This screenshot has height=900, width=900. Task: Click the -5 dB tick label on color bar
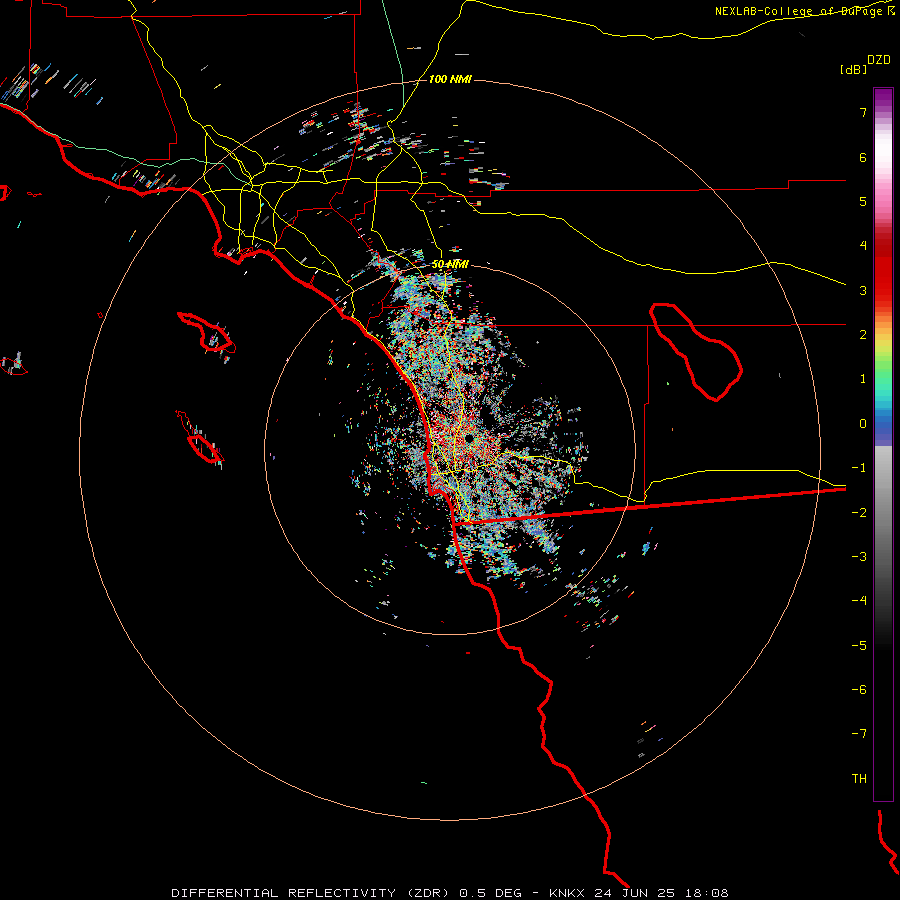click(859, 645)
